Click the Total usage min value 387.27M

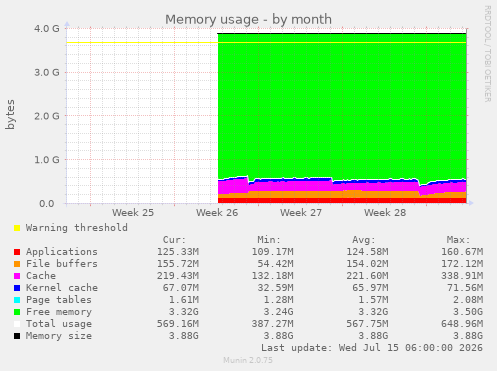[x=272, y=324]
